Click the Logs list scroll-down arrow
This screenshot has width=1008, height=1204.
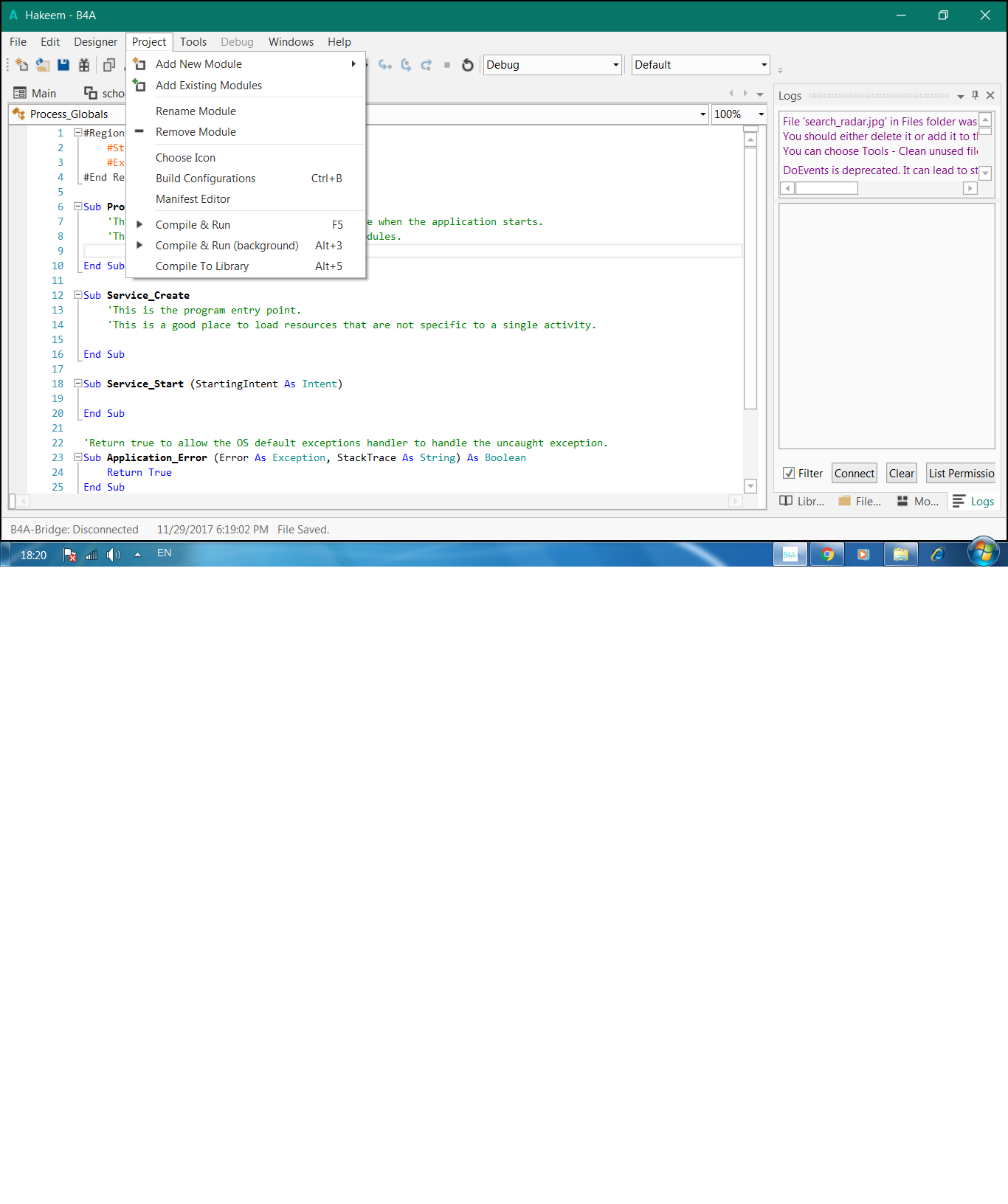click(x=985, y=173)
